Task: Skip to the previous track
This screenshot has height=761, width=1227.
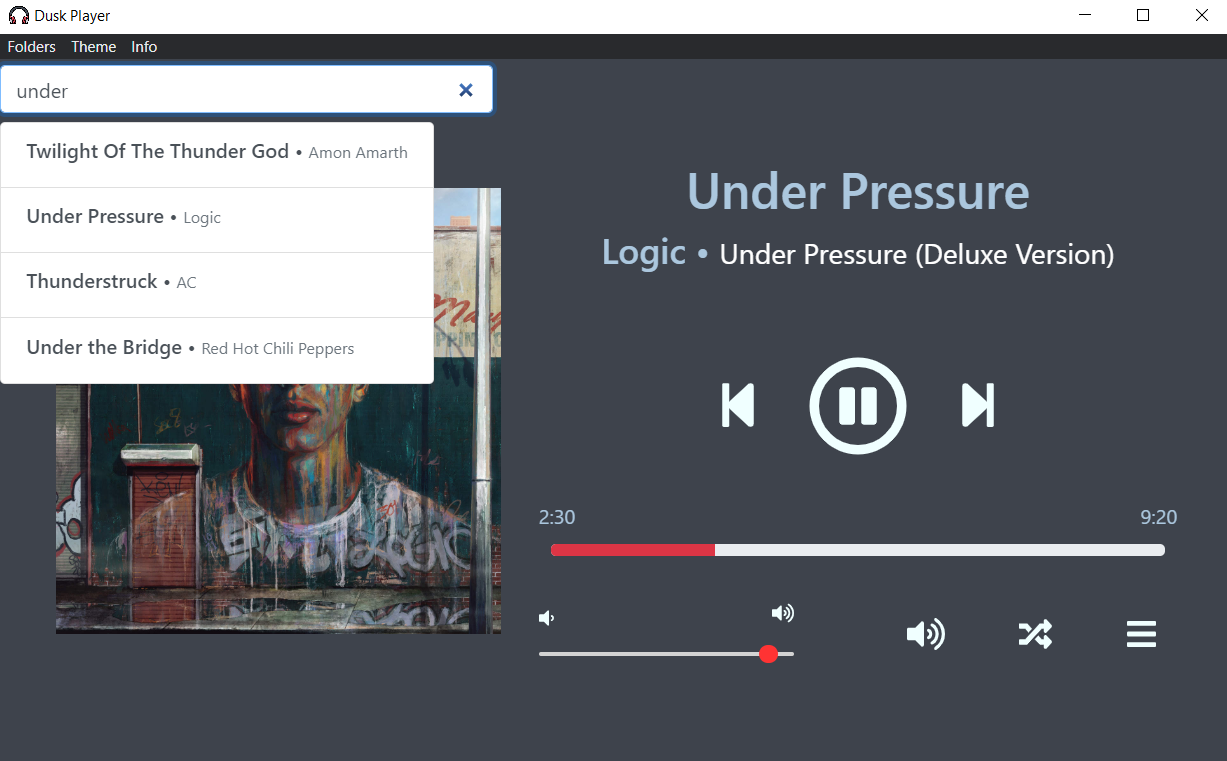Action: [738, 405]
